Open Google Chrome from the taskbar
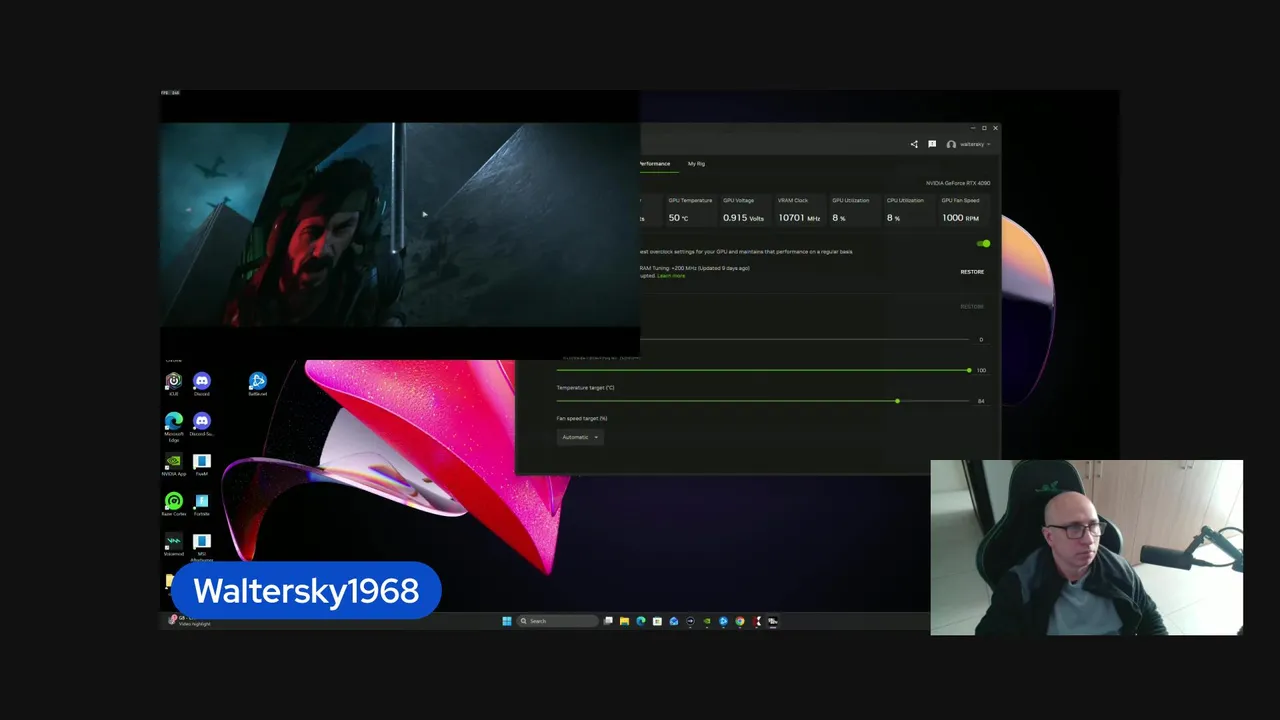The image size is (1280, 720). tap(740, 621)
